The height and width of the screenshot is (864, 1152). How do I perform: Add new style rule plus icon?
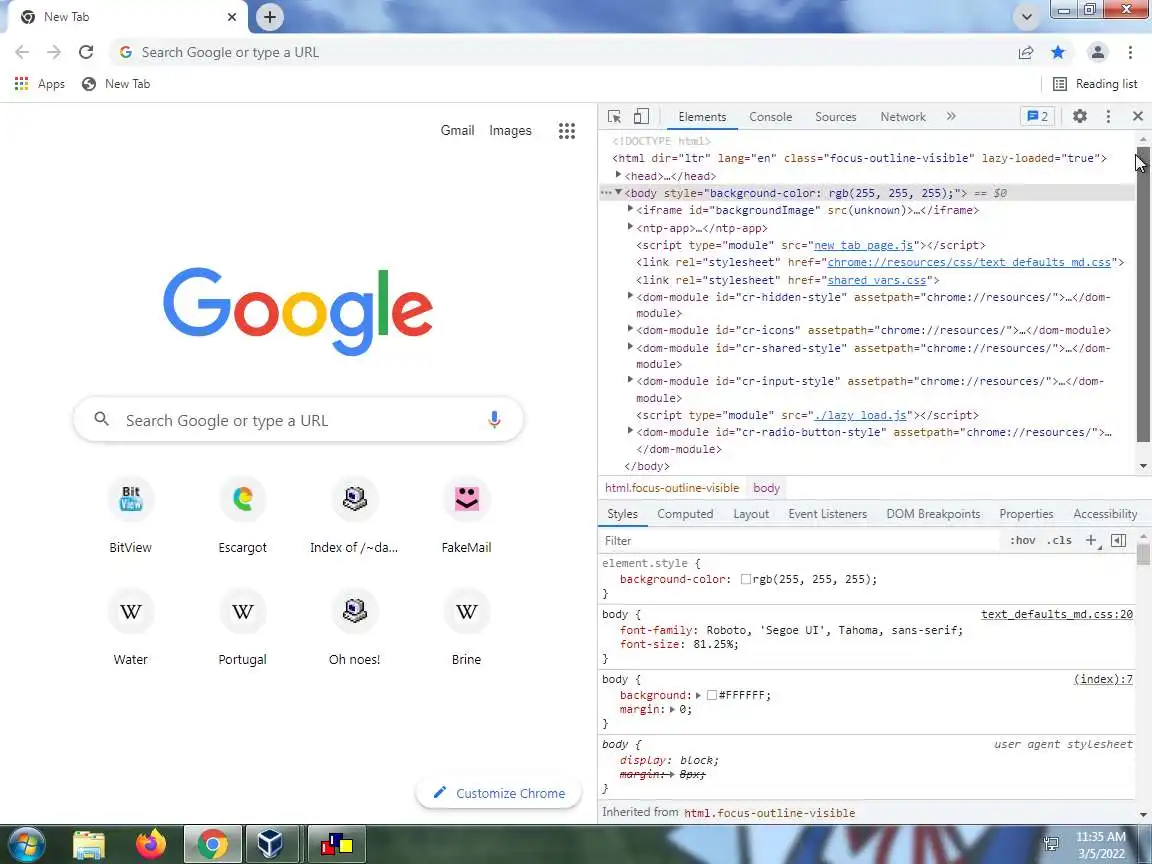pyautogui.click(x=1091, y=540)
